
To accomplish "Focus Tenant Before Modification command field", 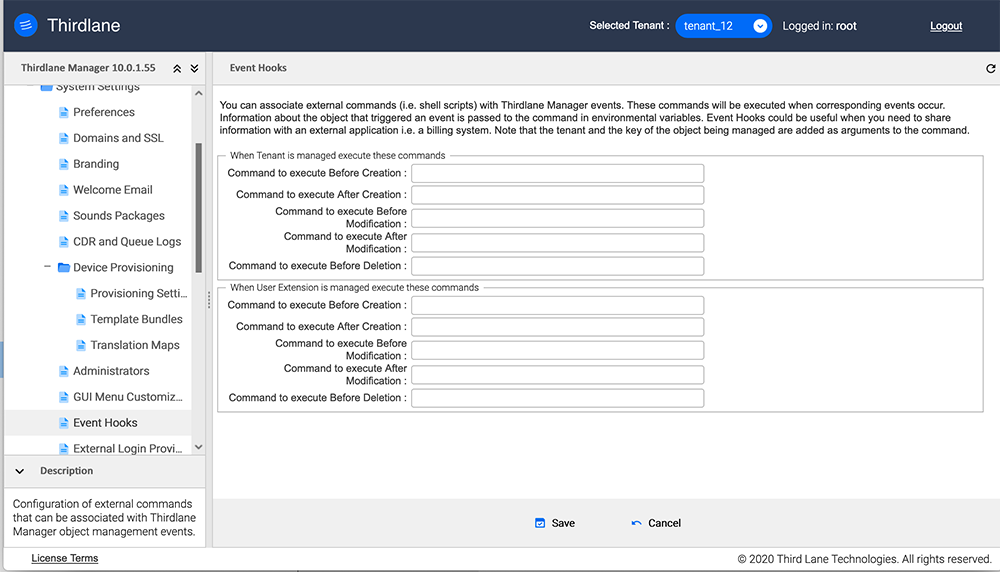I will click(x=557, y=218).
